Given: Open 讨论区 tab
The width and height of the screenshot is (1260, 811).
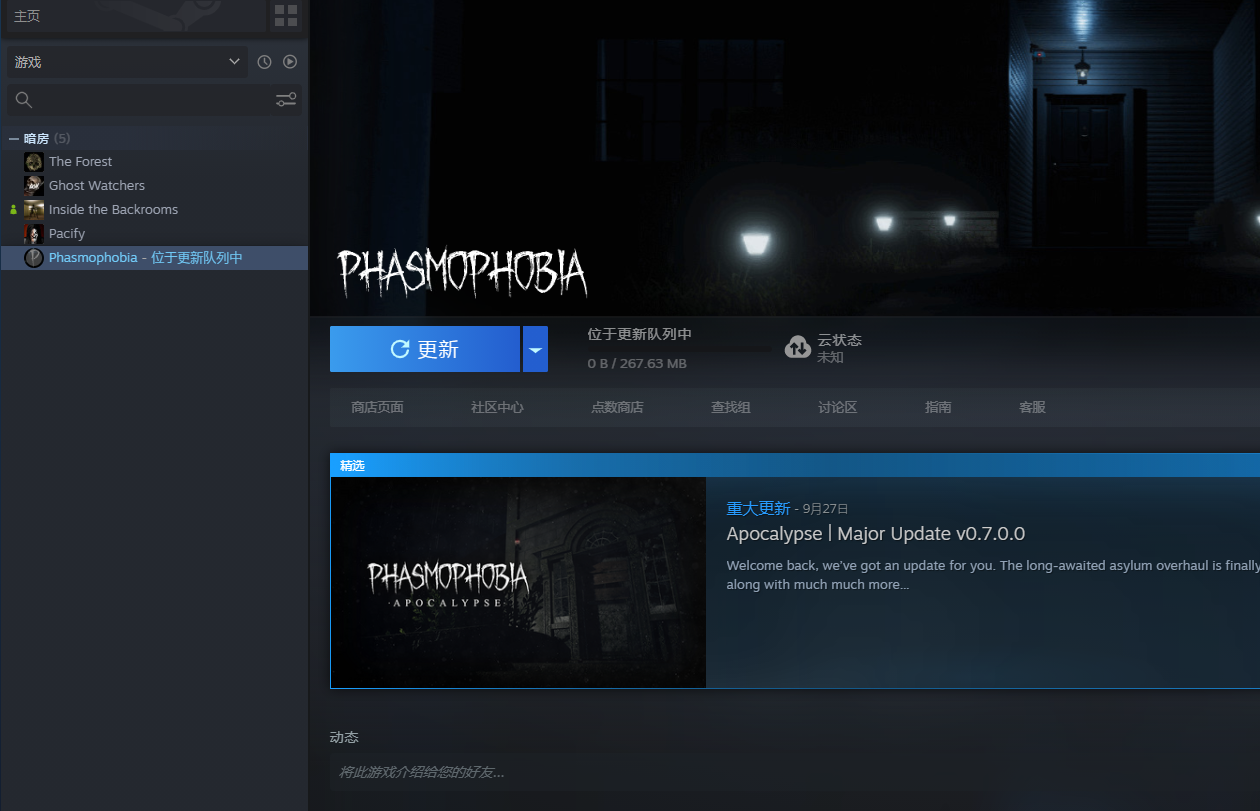Looking at the screenshot, I should pos(837,407).
